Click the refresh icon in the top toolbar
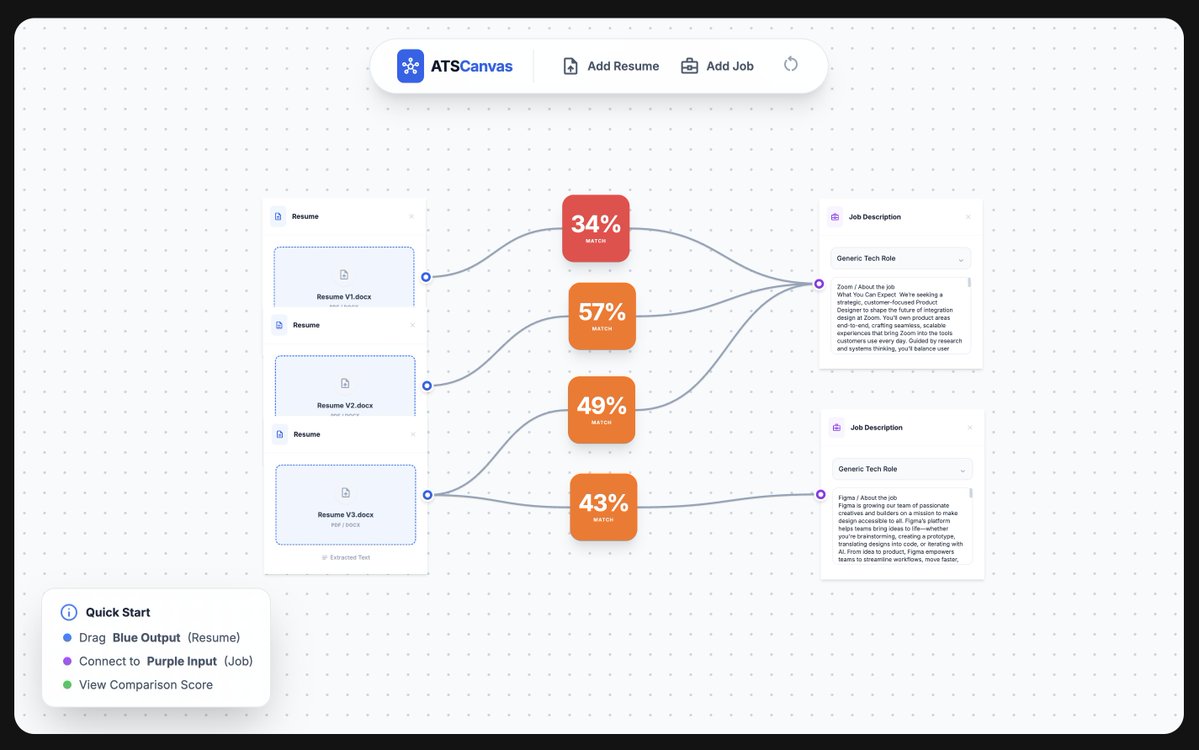The height and width of the screenshot is (750, 1199). (x=791, y=63)
